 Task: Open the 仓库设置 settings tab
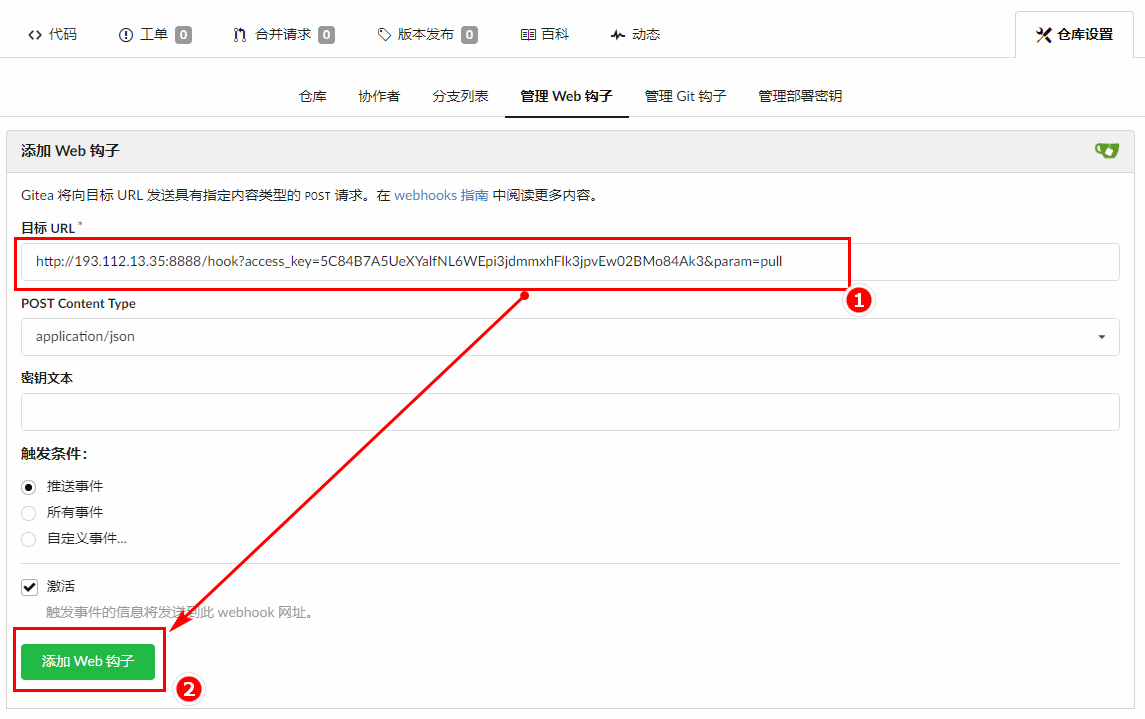[1074, 34]
